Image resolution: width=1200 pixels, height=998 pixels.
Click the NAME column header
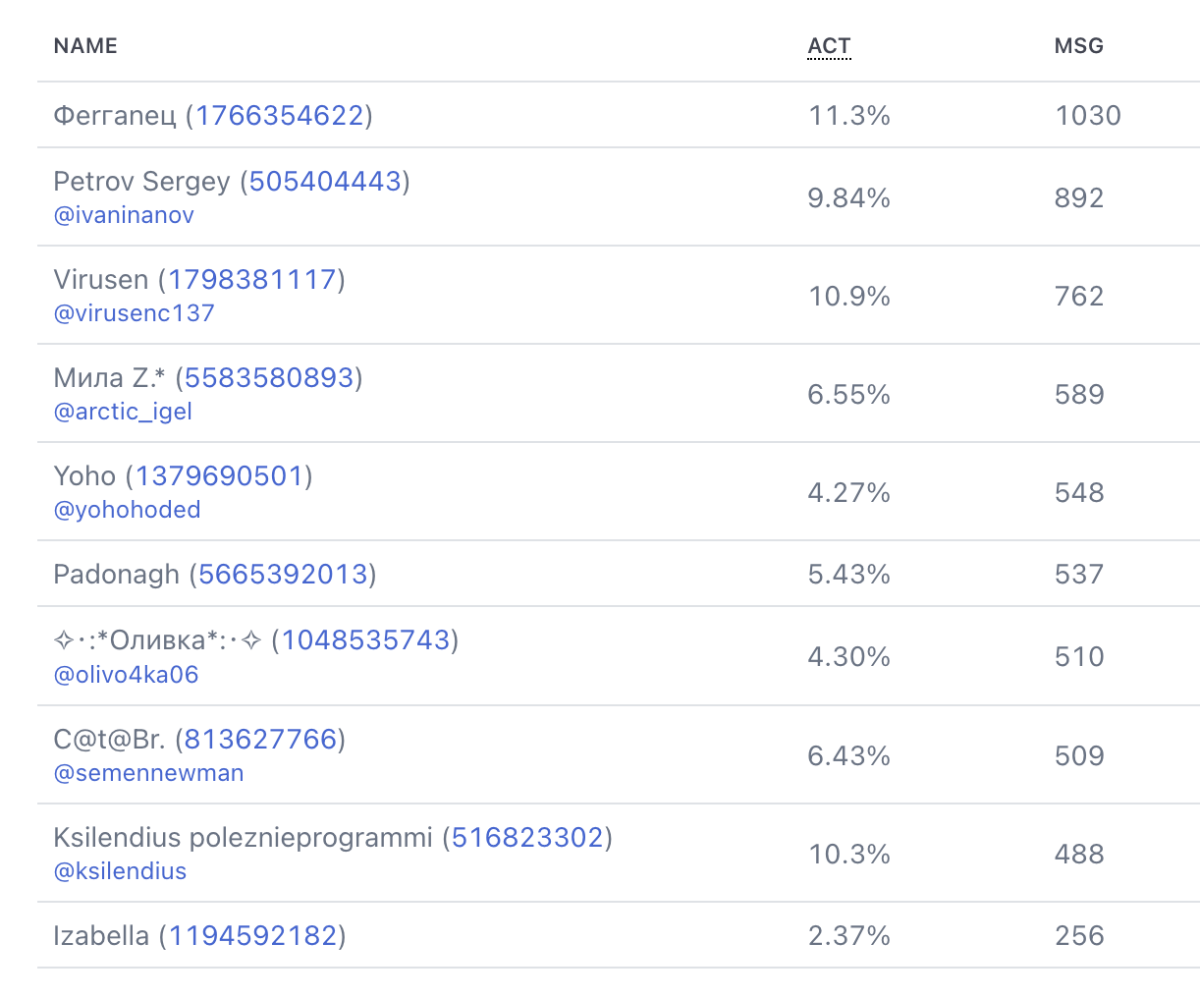tap(85, 46)
